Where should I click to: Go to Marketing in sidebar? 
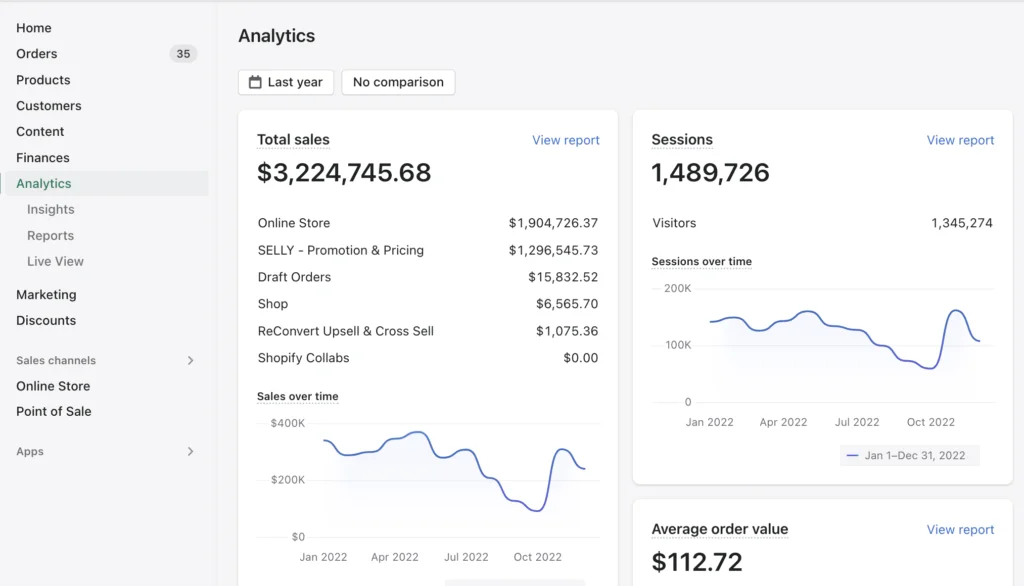click(46, 295)
